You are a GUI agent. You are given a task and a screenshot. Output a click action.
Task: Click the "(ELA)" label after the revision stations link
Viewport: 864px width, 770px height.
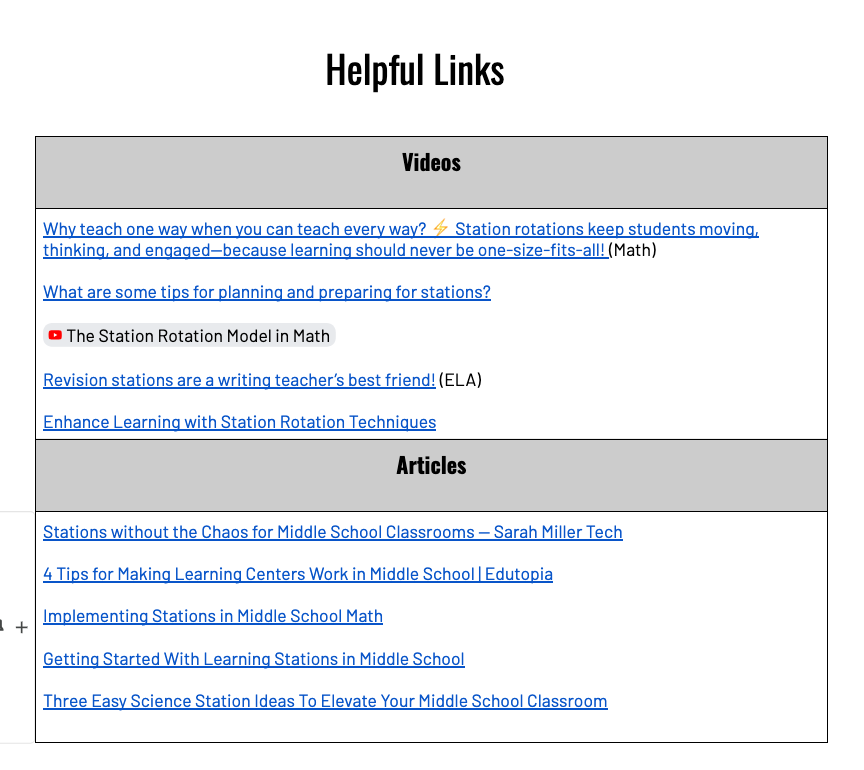[x=460, y=380]
